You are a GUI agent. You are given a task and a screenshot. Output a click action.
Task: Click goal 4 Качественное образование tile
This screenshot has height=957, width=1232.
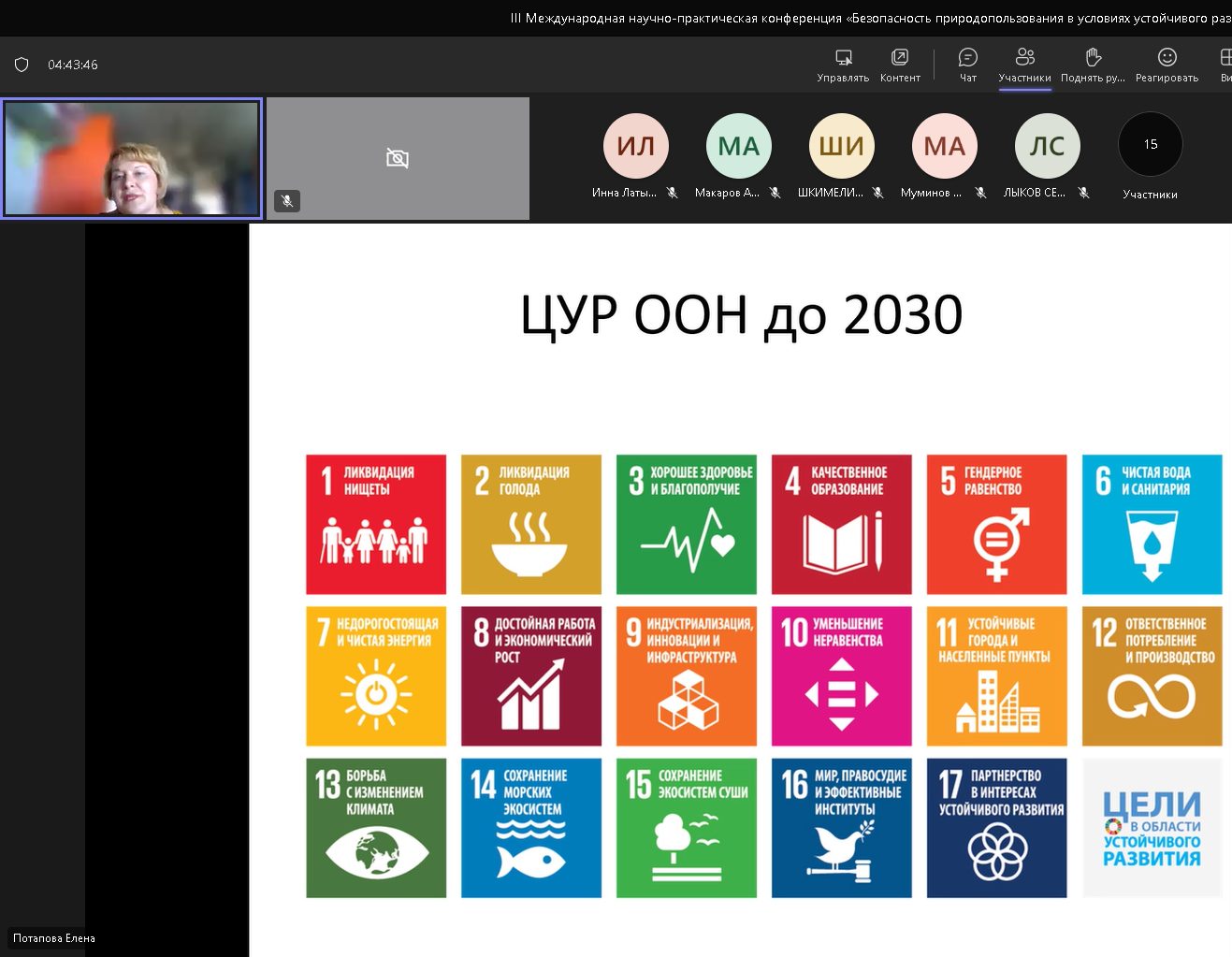click(842, 524)
